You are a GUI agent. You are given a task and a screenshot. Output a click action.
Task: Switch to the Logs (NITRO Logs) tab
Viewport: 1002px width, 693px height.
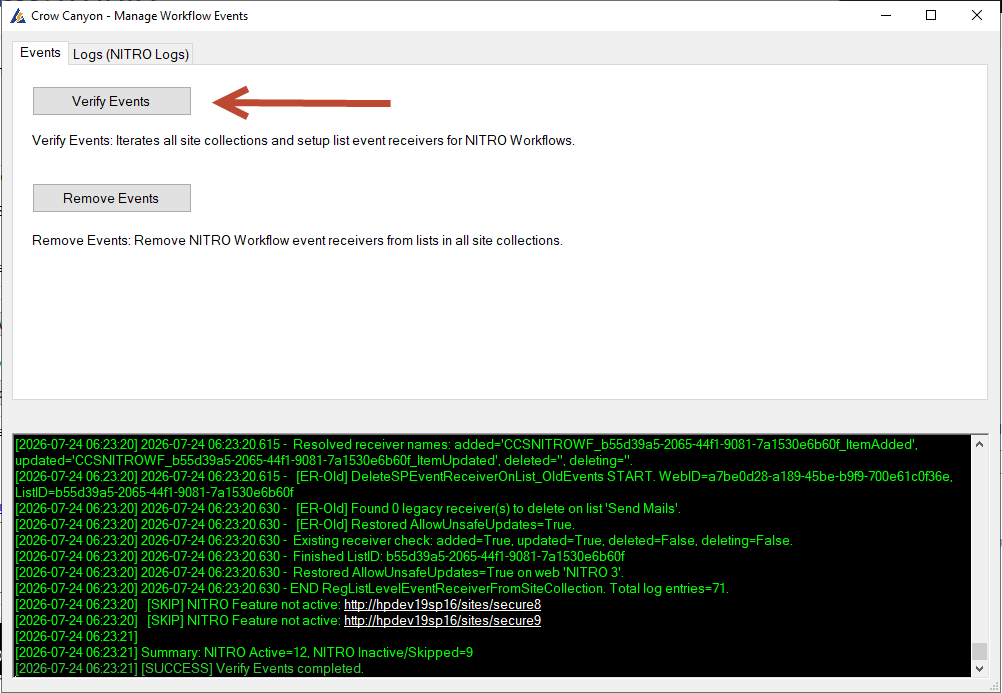pyautogui.click(x=131, y=54)
